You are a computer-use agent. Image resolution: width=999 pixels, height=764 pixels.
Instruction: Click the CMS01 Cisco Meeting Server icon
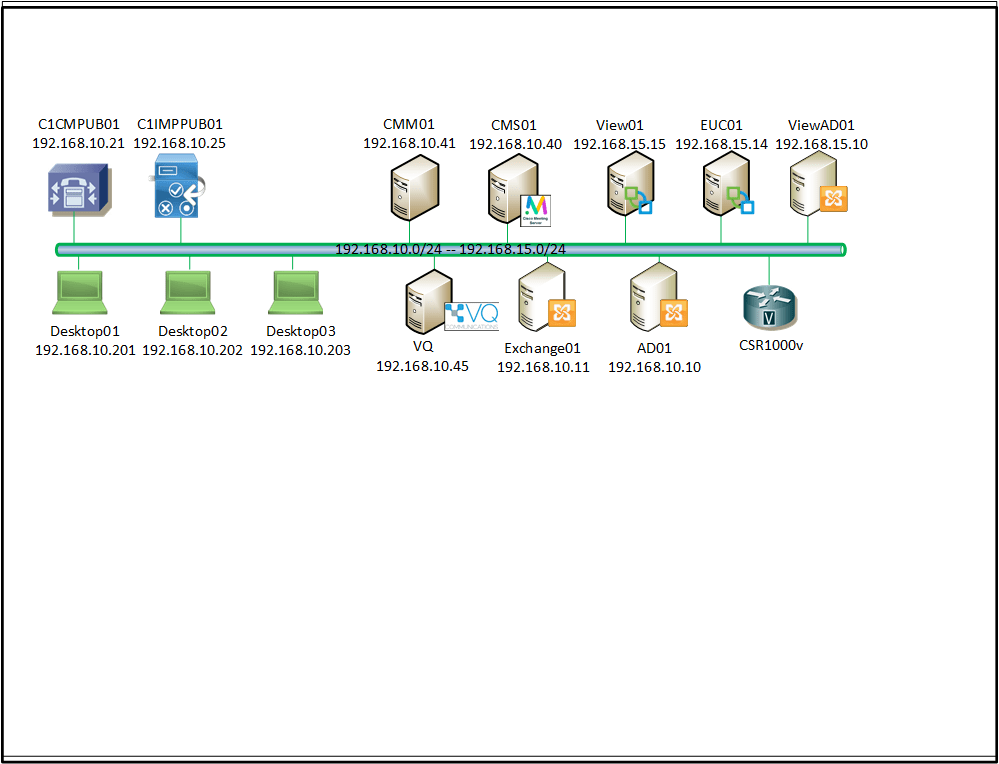(505, 188)
